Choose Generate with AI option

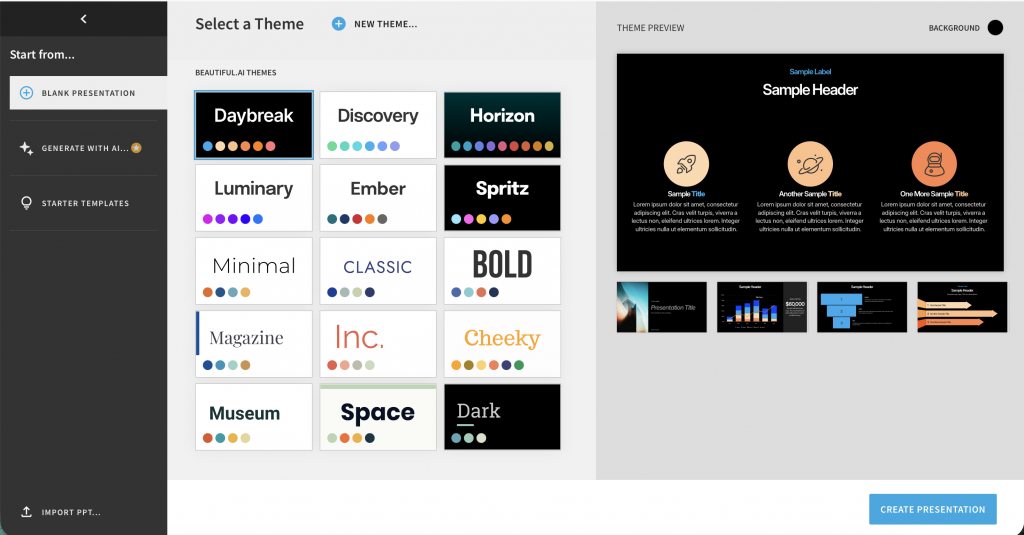click(x=84, y=148)
